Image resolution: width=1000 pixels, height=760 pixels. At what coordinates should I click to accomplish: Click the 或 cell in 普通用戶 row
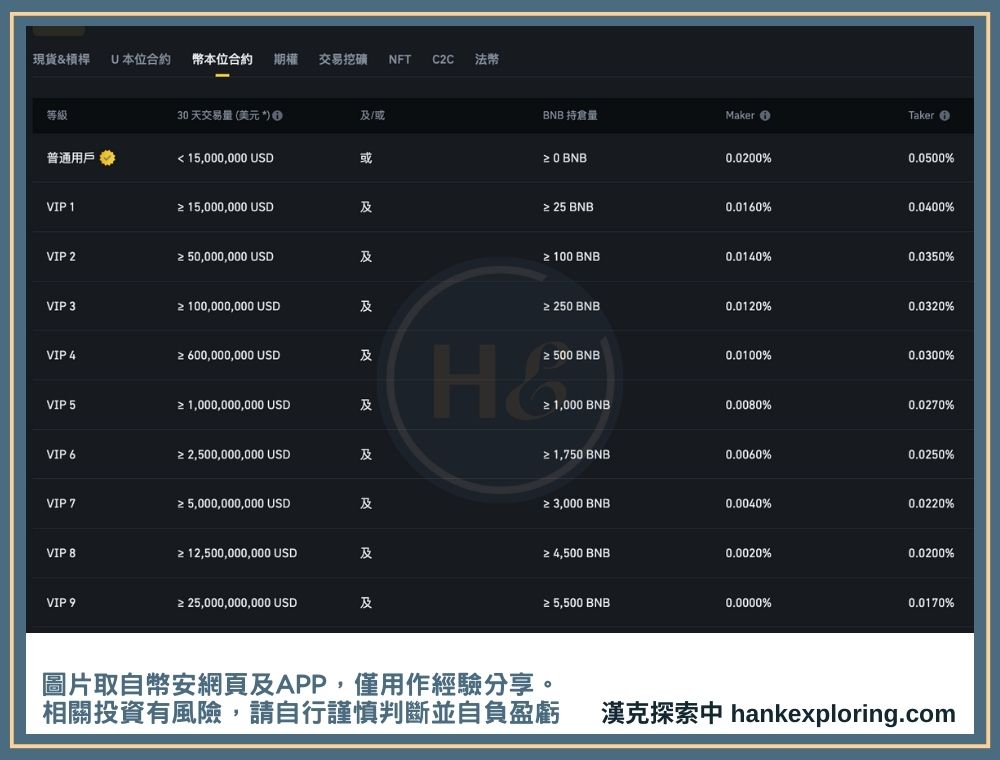pyautogui.click(x=366, y=158)
